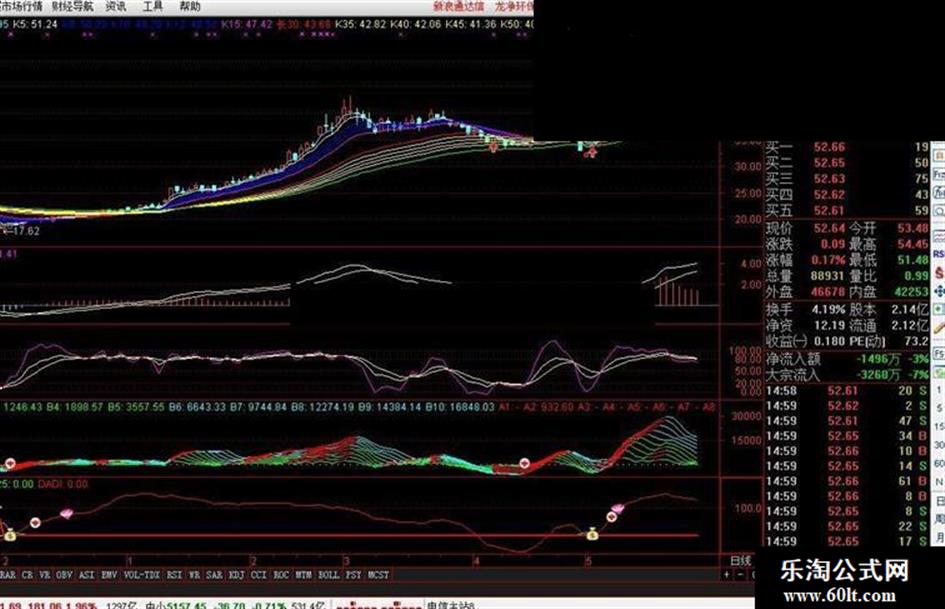
Task: Open the 市场行情 menu
Action: pyautogui.click(x=21, y=7)
